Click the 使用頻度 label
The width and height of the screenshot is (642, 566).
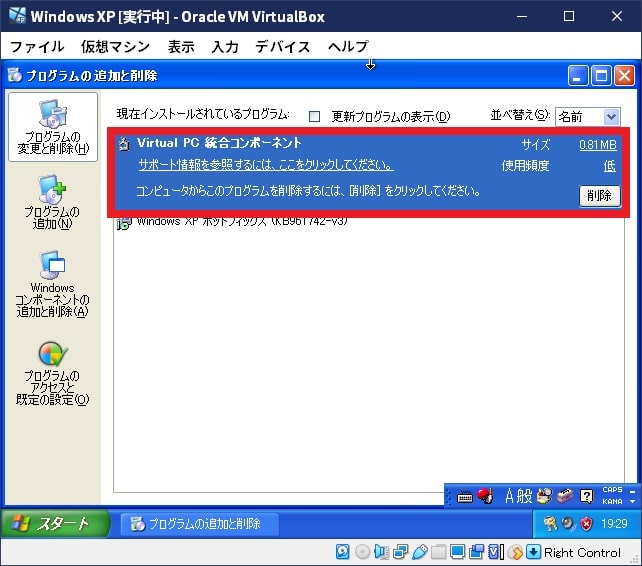[525, 166]
